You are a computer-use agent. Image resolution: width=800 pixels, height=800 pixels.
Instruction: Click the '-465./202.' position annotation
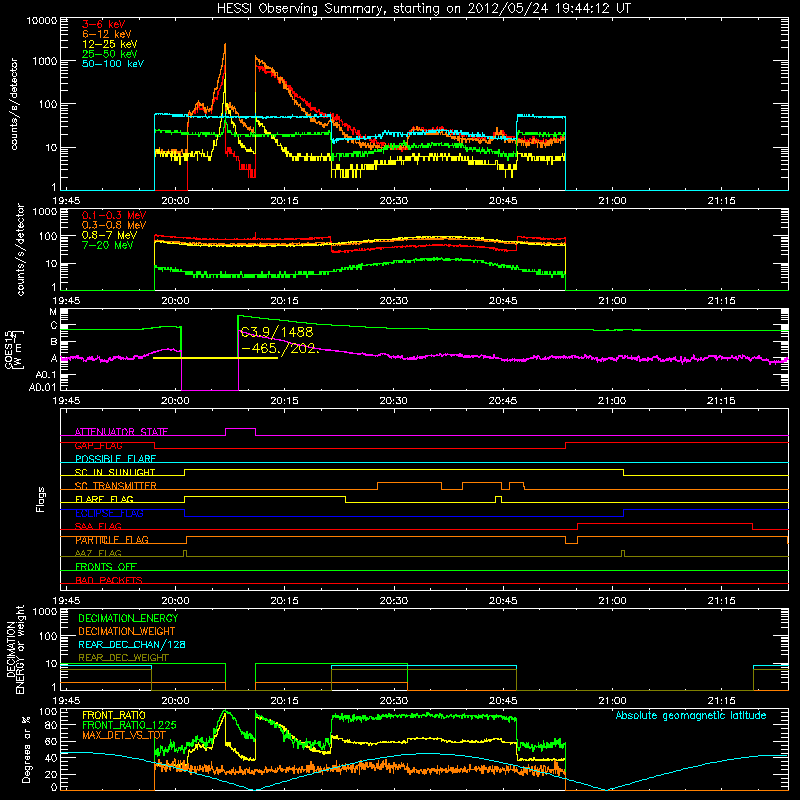tap(280, 348)
